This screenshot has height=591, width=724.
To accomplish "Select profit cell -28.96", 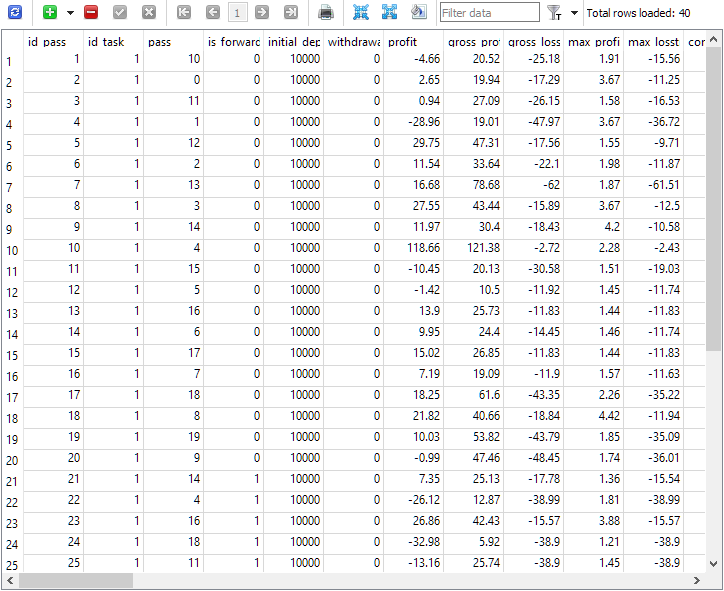I will [413, 122].
